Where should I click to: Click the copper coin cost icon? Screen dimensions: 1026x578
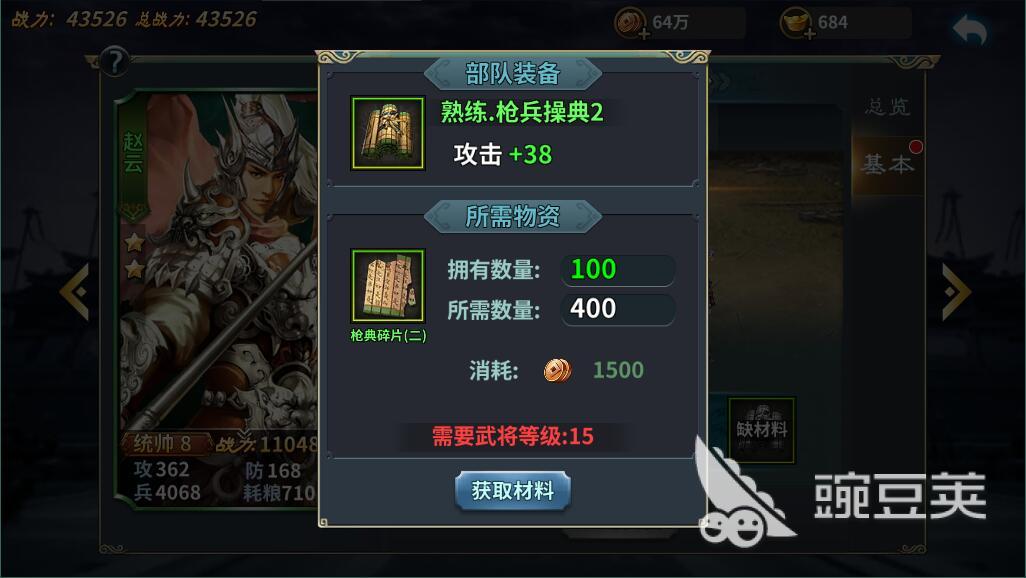tap(557, 370)
